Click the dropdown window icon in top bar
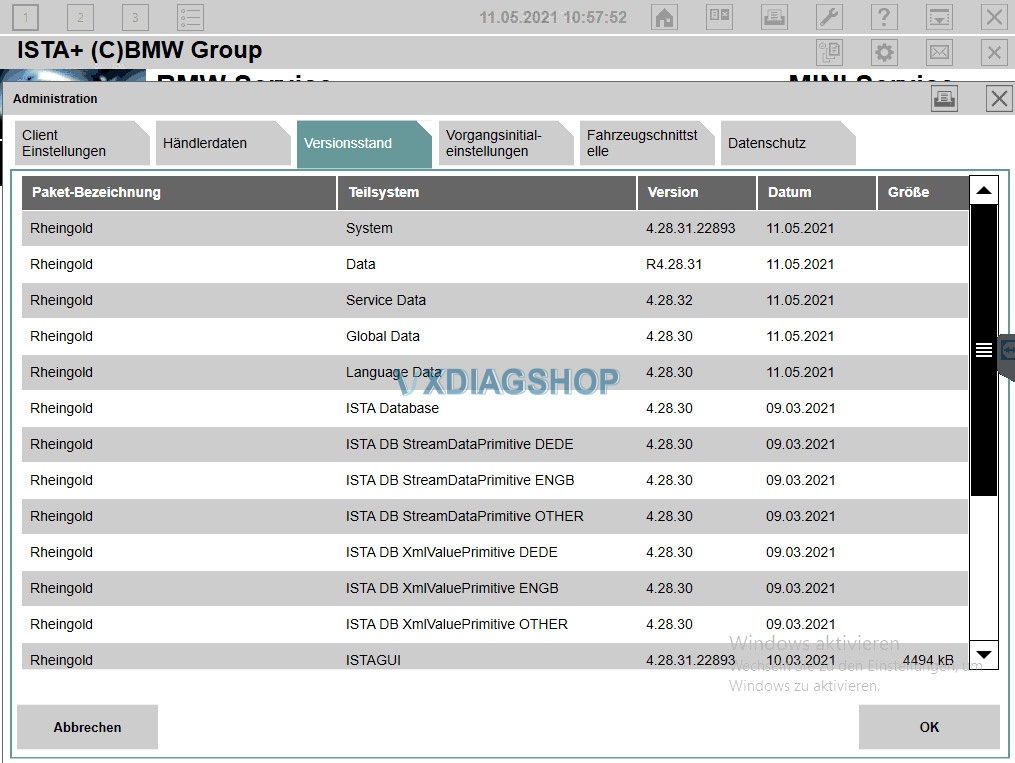Screen dimensions: 1015x763 939,17
